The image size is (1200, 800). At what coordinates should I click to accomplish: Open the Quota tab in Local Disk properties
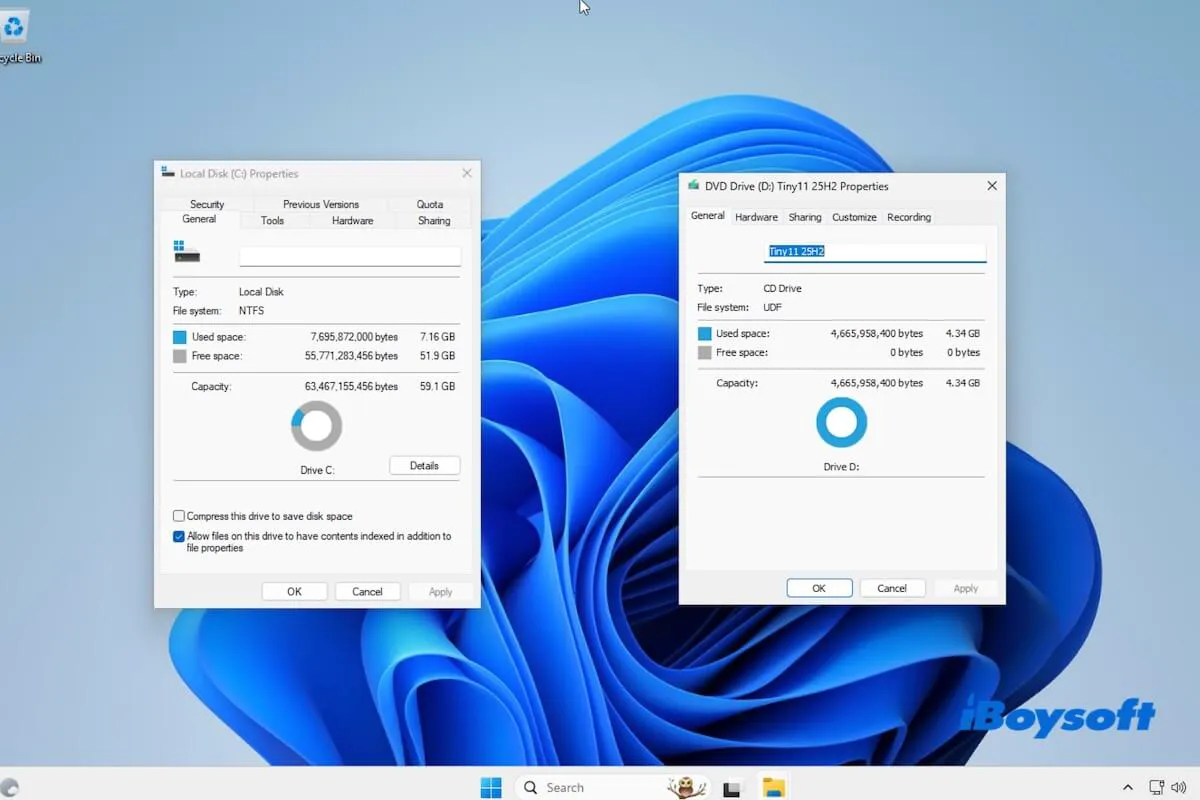430,204
